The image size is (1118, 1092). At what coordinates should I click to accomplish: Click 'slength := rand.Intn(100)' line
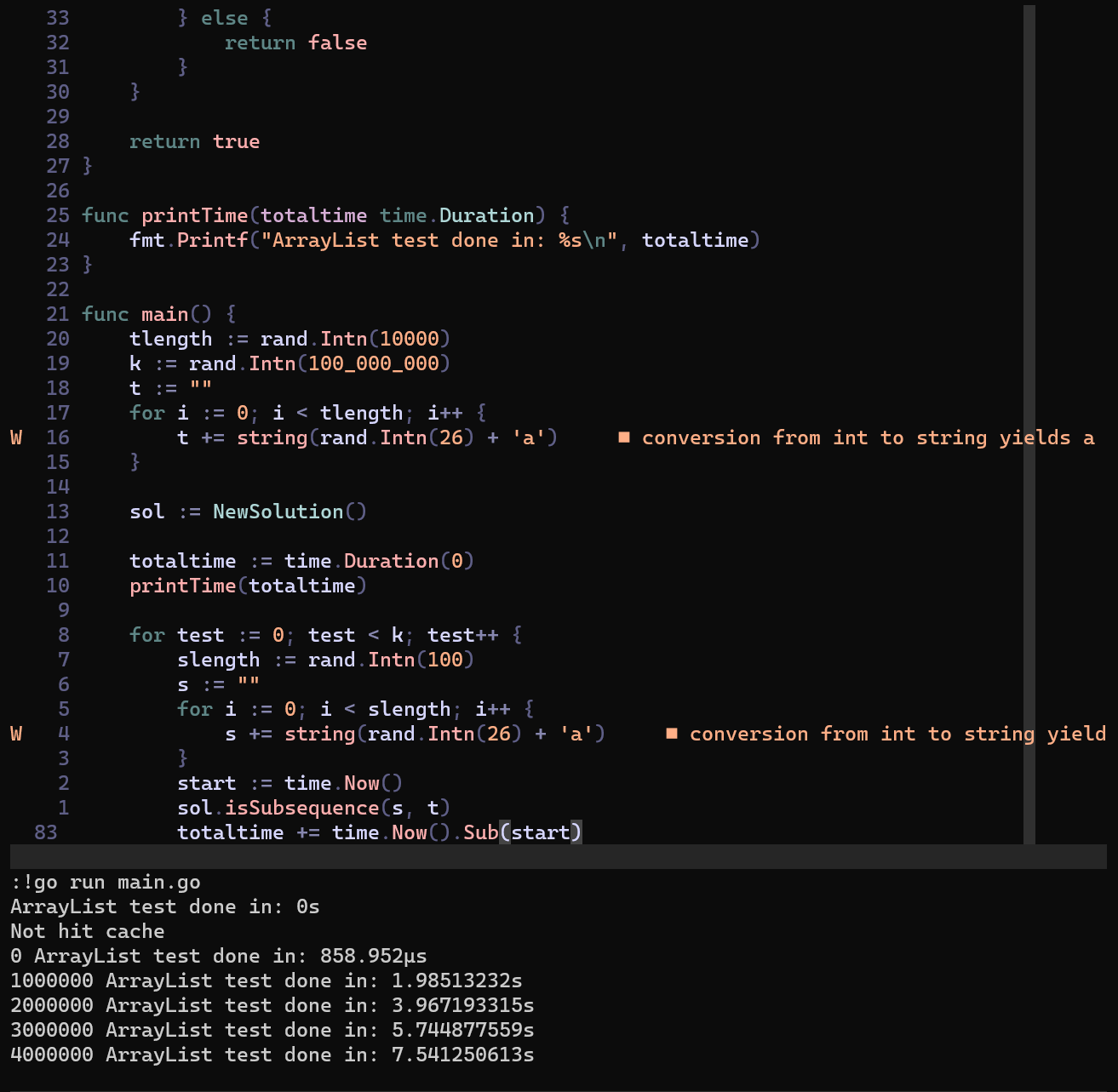(x=325, y=660)
